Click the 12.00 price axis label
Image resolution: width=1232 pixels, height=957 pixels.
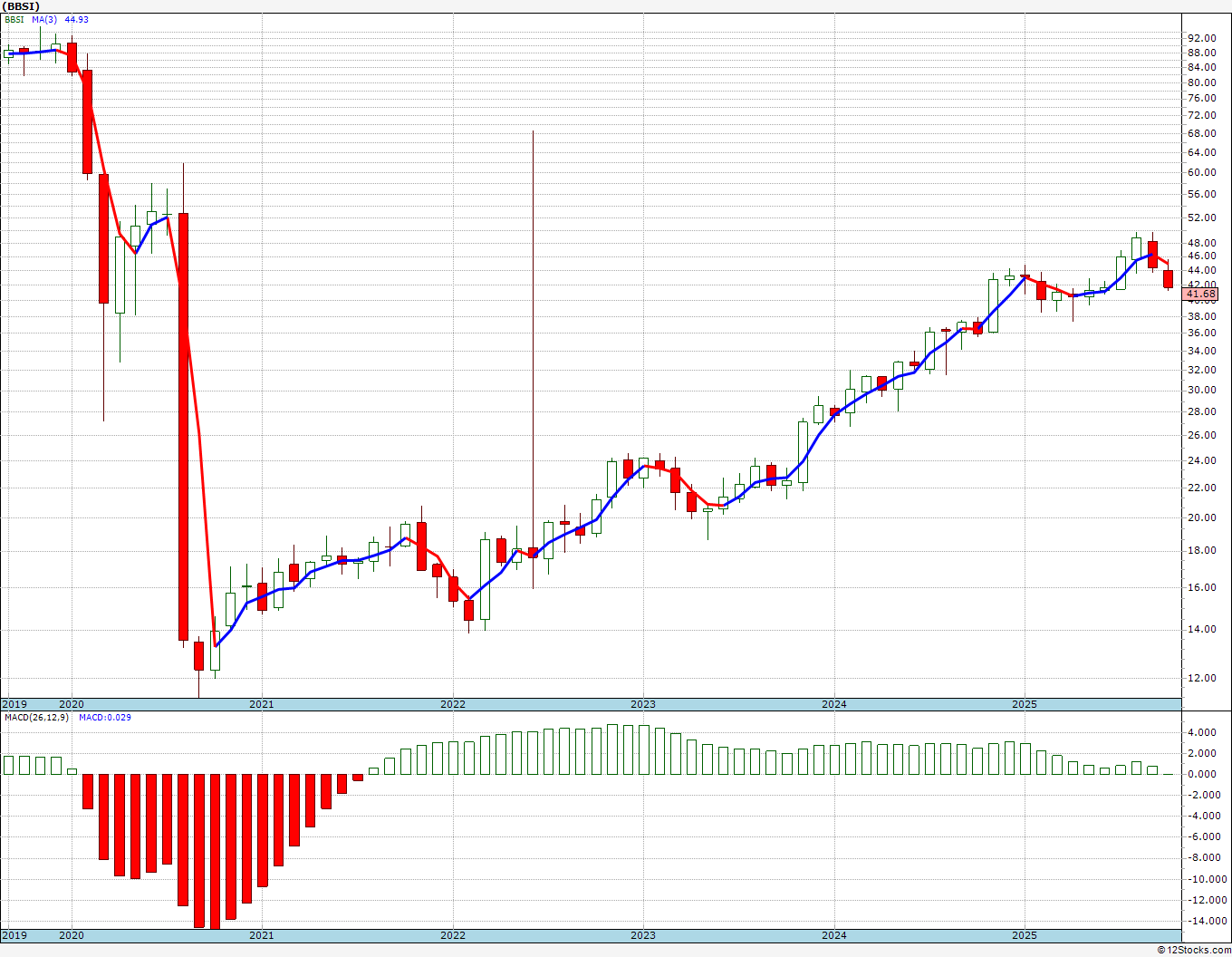tap(1201, 679)
